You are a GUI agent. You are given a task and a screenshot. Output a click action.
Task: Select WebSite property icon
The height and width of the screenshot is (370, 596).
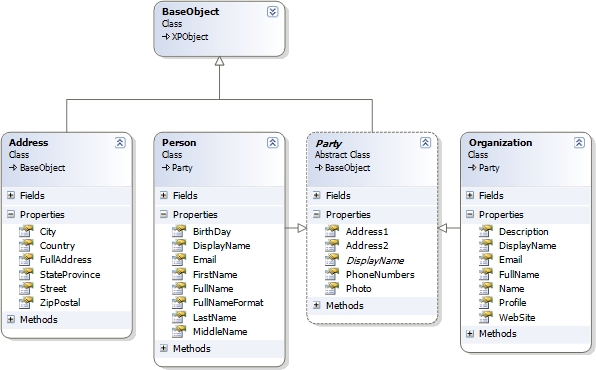[485, 317]
